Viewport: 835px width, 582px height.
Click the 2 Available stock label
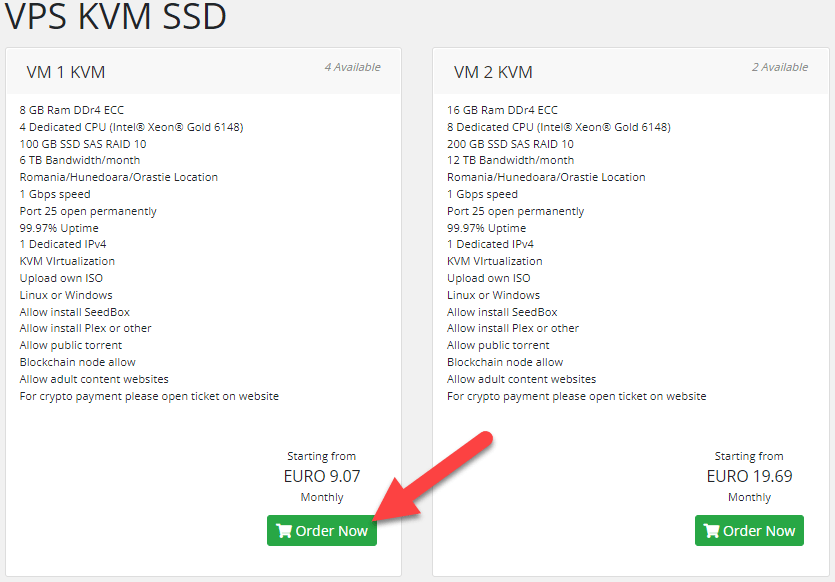pyautogui.click(x=780, y=67)
